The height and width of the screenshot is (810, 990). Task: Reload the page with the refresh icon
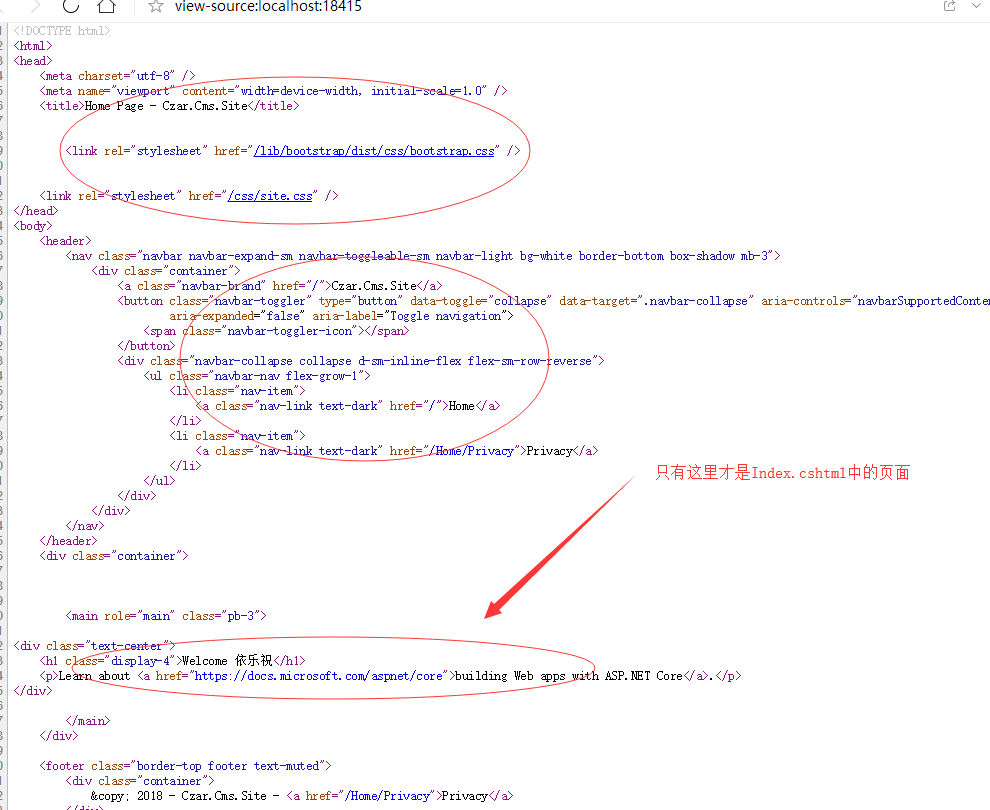click(71, 6)
